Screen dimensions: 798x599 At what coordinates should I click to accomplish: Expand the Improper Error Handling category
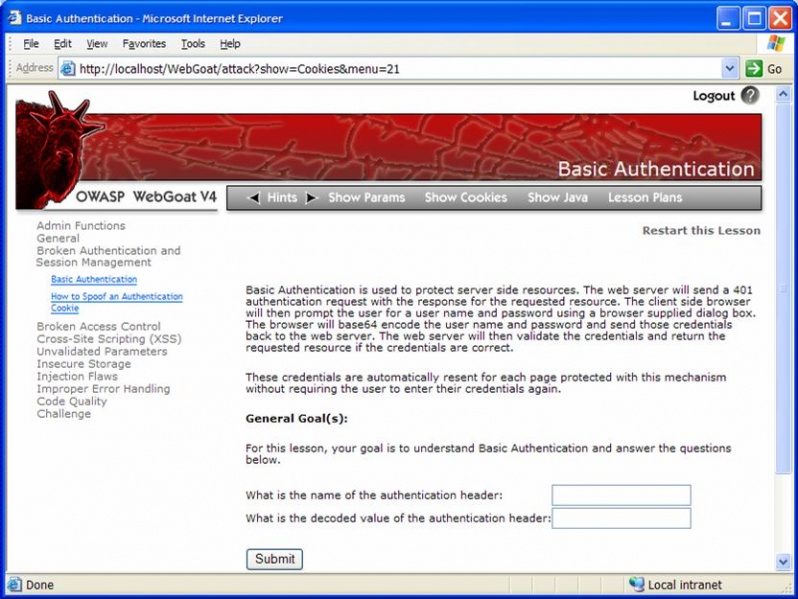click(x=103, y=389)
